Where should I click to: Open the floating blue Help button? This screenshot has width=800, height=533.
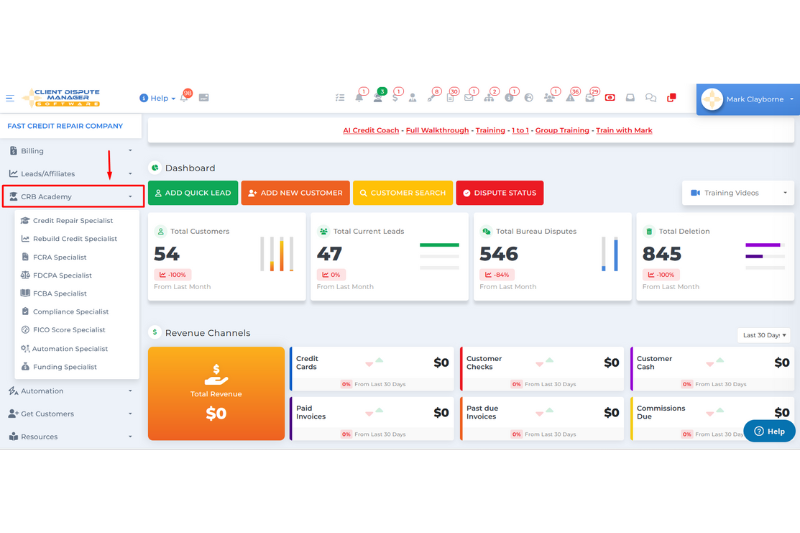coord(769,431)
